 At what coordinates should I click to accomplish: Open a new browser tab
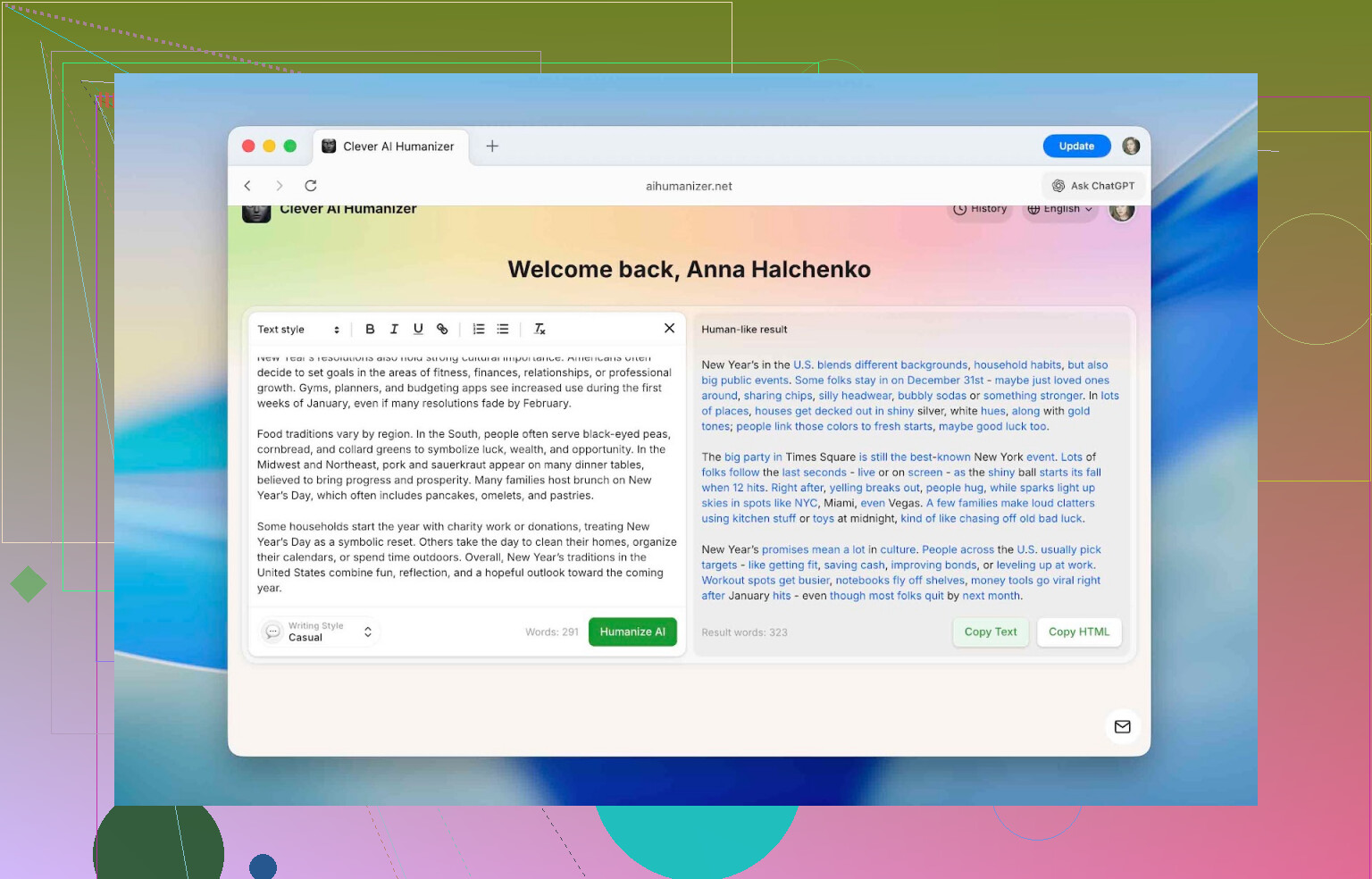point(492,146)
